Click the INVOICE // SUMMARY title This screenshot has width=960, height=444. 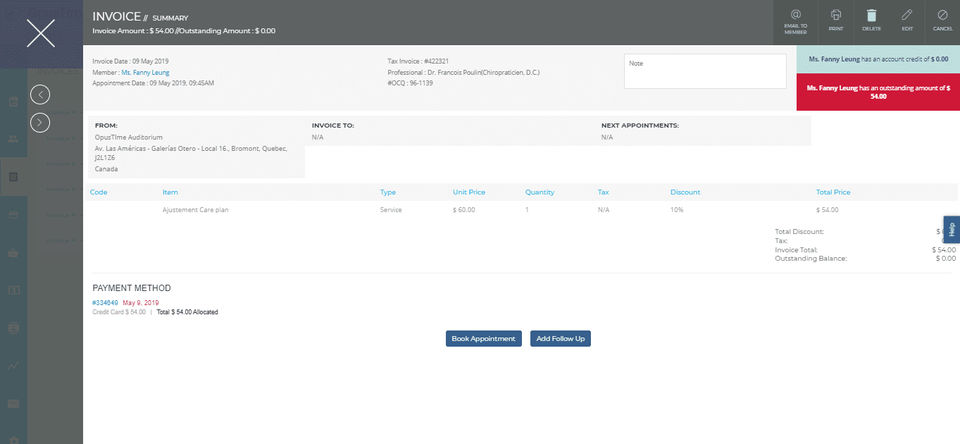tap(140, 17)
